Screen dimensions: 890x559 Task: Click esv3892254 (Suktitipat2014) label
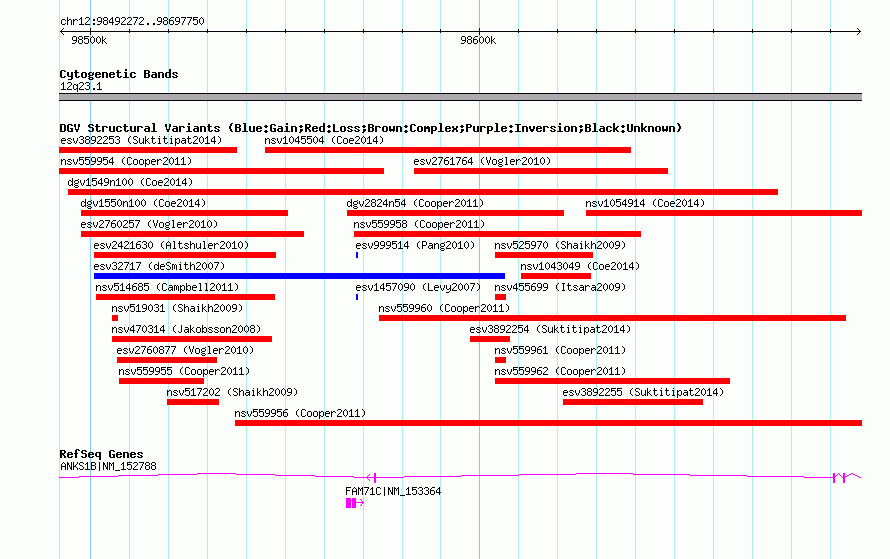coord(551,329)
